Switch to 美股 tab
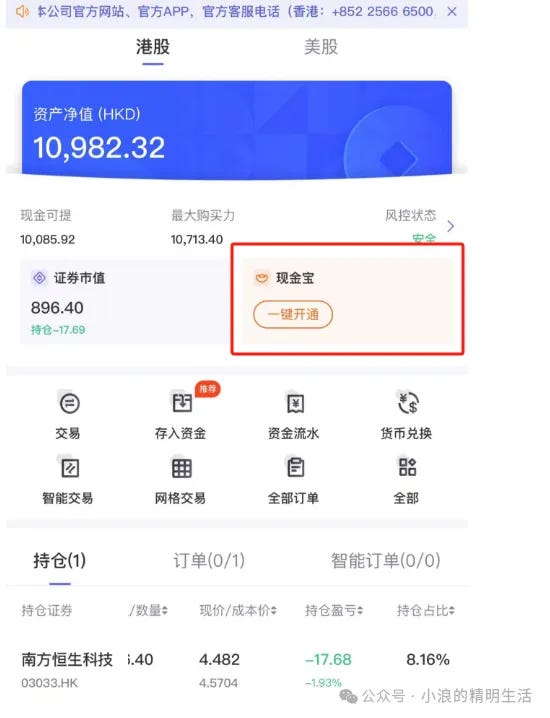This screenshot has width=550, height=718. 321,47
